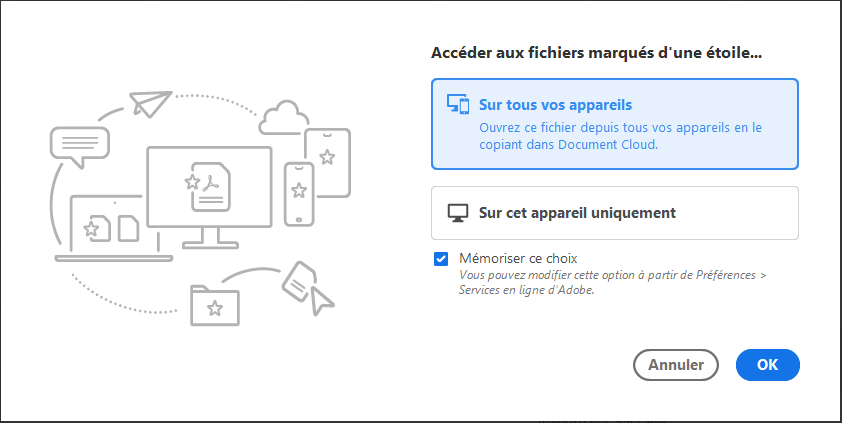The width and height of the screenshot is (842, 423).
Task: Click the multi-device icon beside Sur tous vos appareils
Action: coord(458,105)
